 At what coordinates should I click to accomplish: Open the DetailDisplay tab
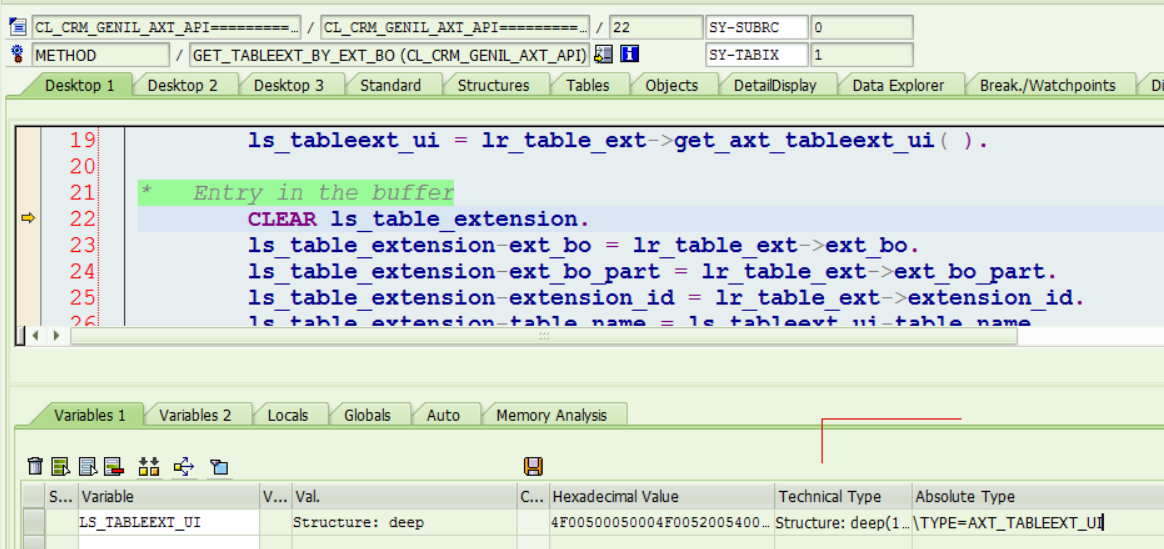[775, 85]
